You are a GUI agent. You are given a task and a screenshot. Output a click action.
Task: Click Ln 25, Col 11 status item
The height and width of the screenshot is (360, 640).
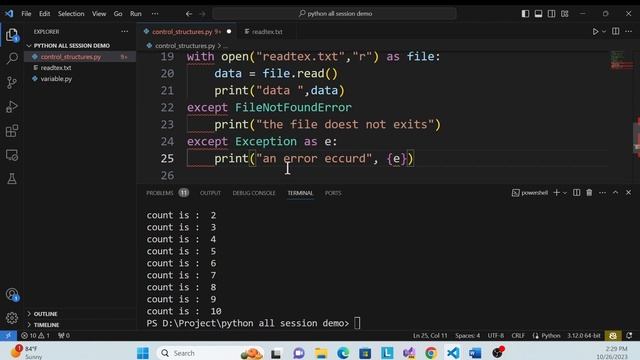(430, 336)
